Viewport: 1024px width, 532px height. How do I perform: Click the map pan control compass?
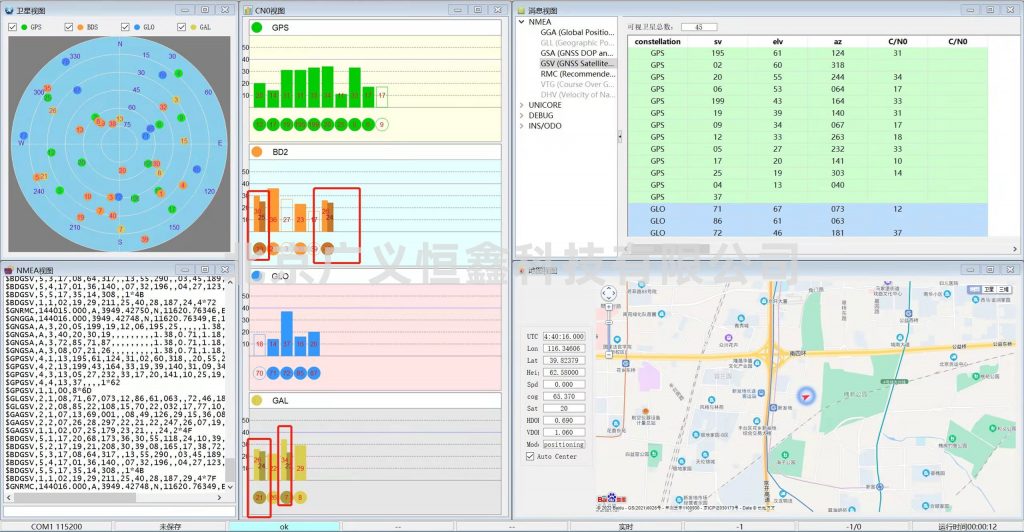(x=608, y=294)
